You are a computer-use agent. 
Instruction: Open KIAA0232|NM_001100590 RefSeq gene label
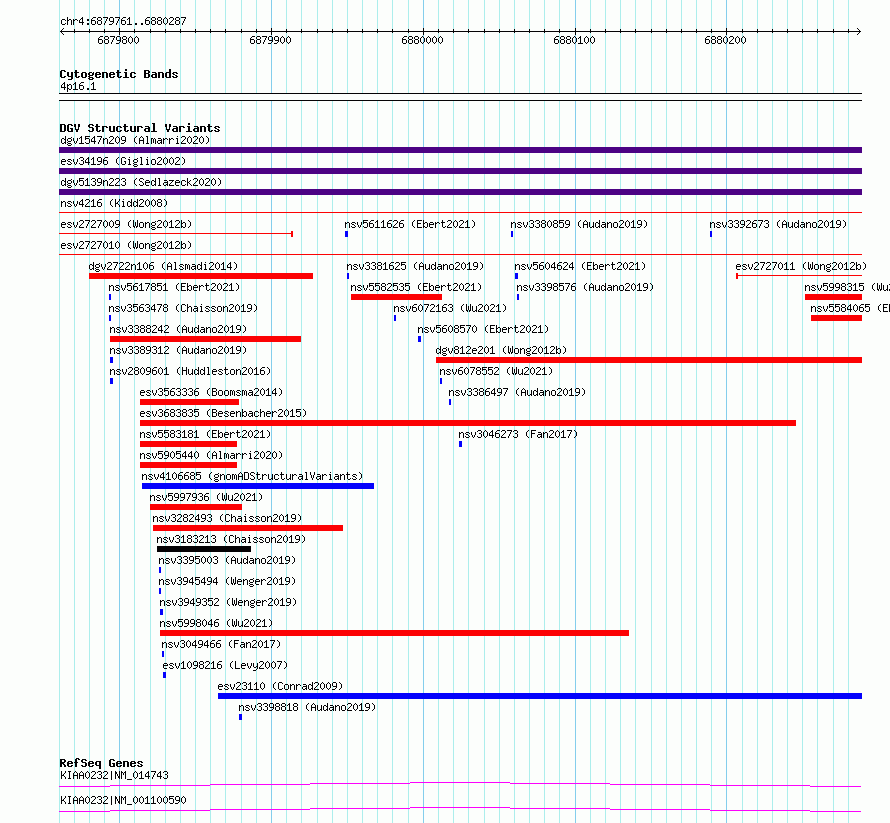click(123, 800)
